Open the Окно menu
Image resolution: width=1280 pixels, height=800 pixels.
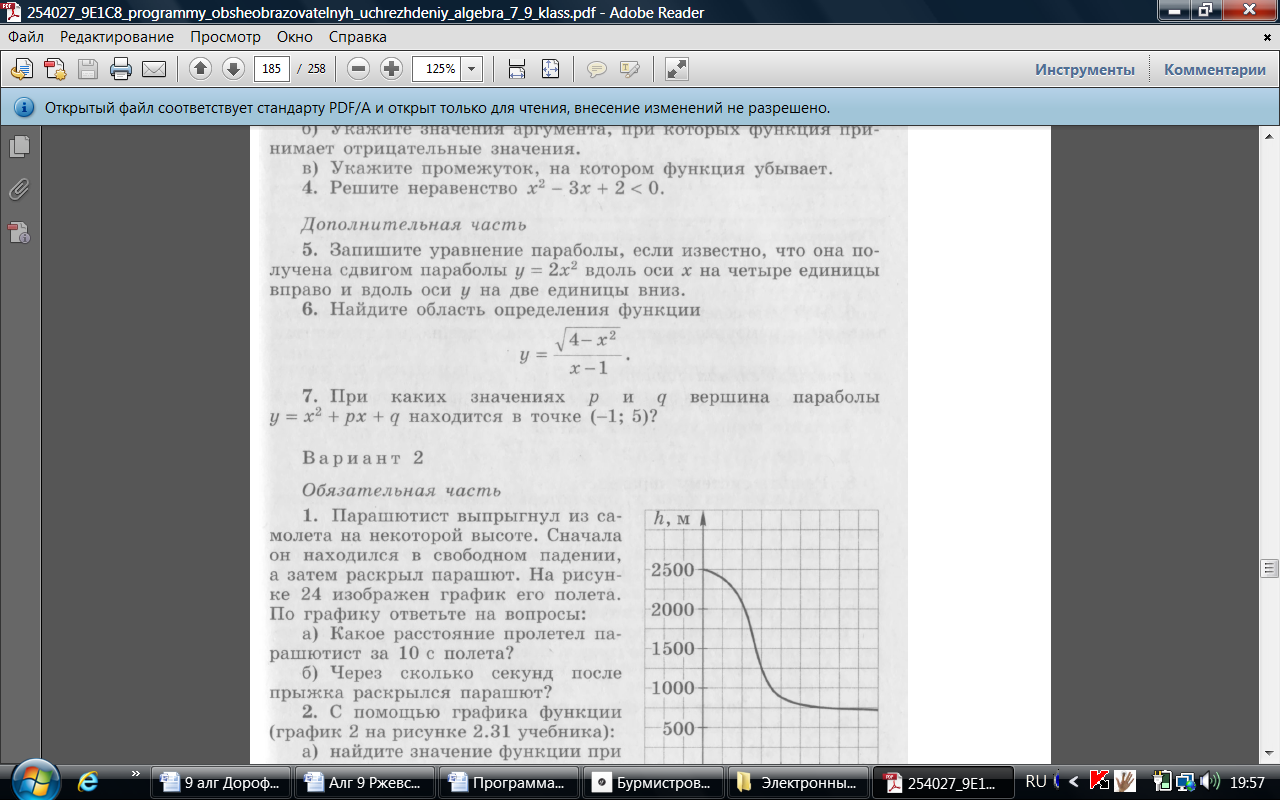pos(295,36)
